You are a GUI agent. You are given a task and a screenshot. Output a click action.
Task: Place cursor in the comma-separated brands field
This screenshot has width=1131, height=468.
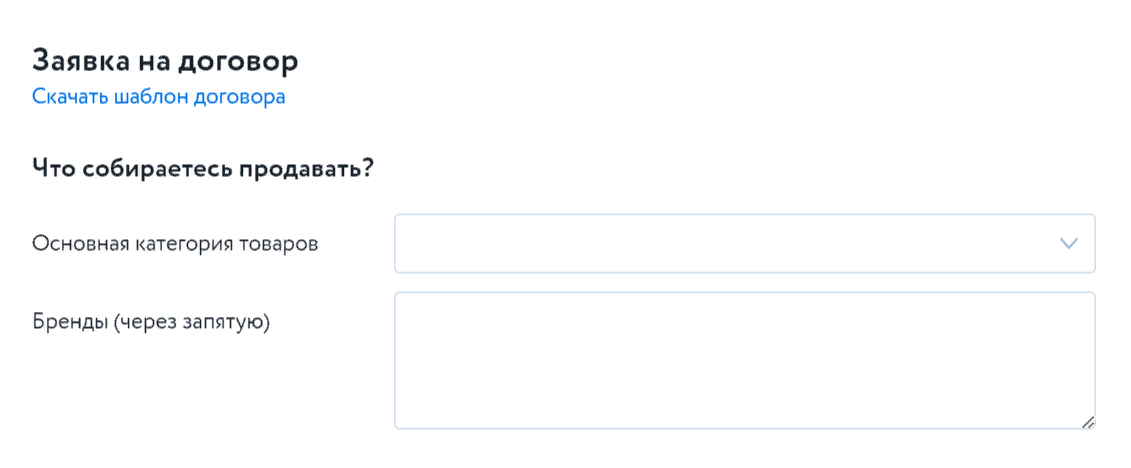(744, 360)
